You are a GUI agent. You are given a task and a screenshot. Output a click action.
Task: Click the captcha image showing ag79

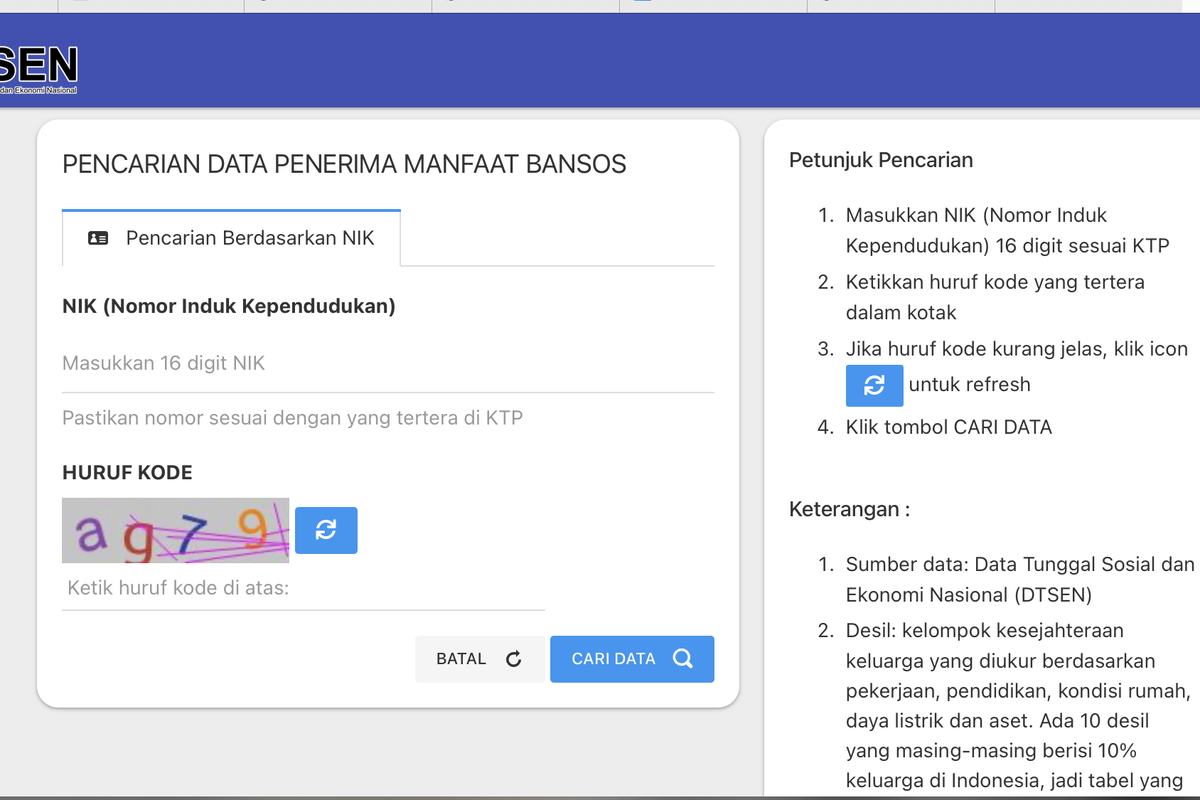[x=175, y=530]
